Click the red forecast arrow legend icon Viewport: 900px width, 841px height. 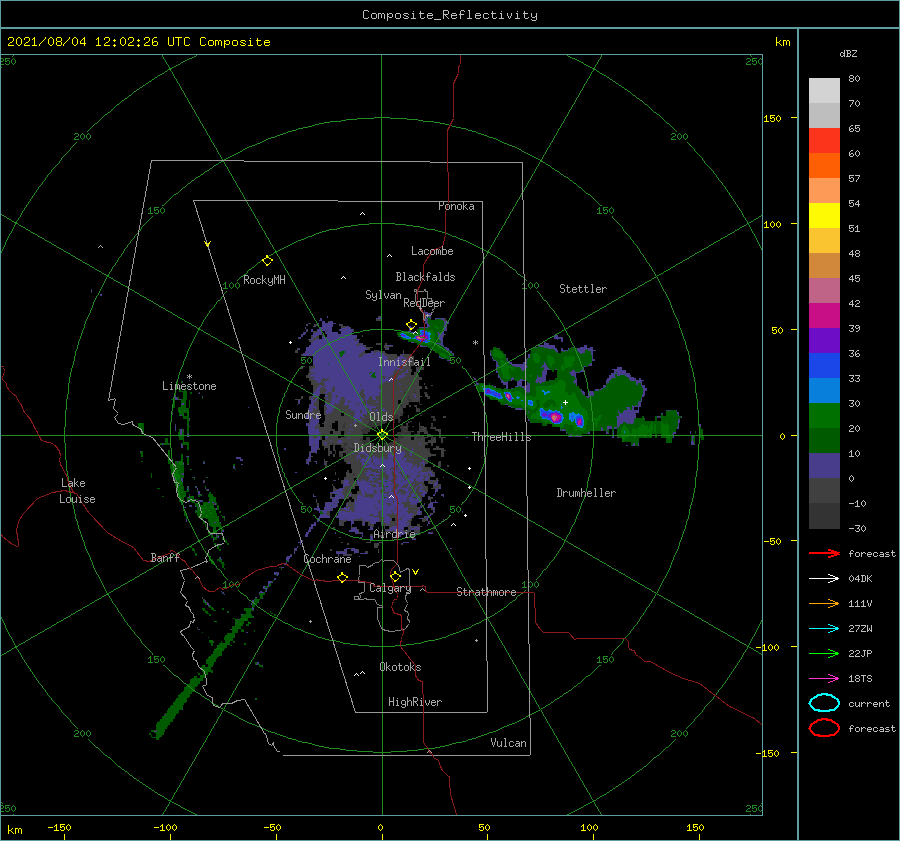824,553
